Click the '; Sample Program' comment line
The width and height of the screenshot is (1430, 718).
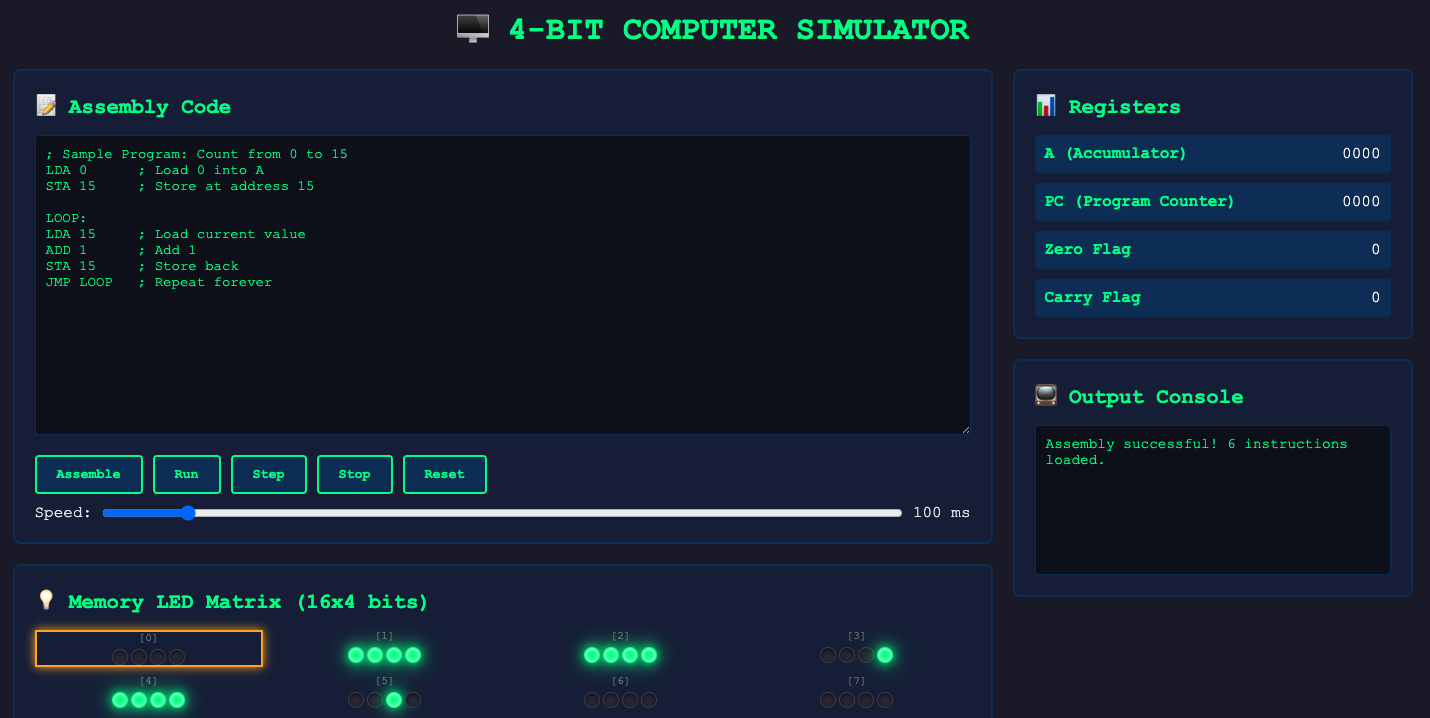coord(196,154)
